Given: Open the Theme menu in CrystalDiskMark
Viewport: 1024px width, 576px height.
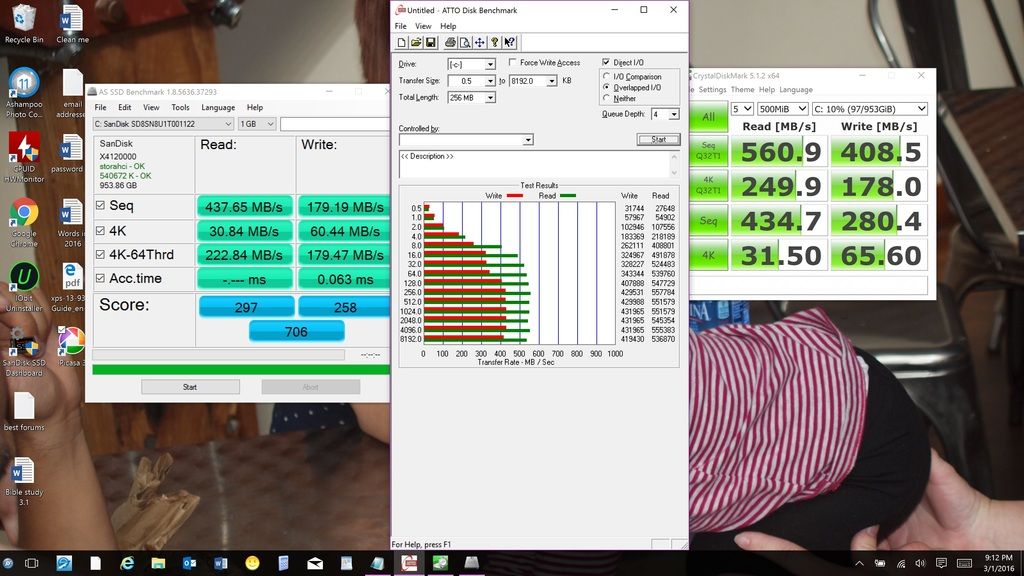Looking at the screenshot, I should (x=743, y=89).
